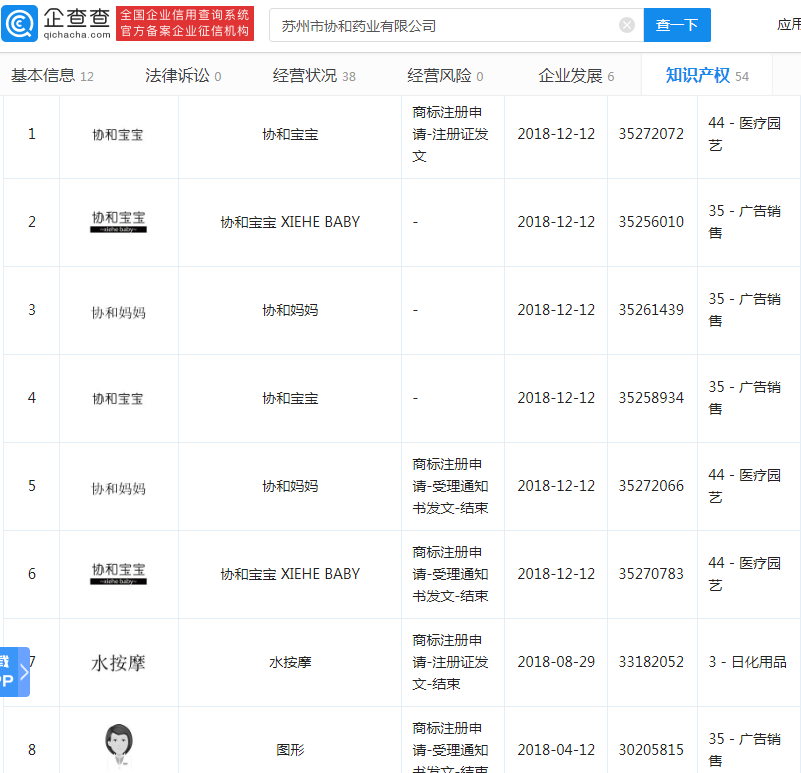This screenshot has height=773, width=801.
Task: Click row 7 status 注册证发文-结束
Action: [450, 662]
